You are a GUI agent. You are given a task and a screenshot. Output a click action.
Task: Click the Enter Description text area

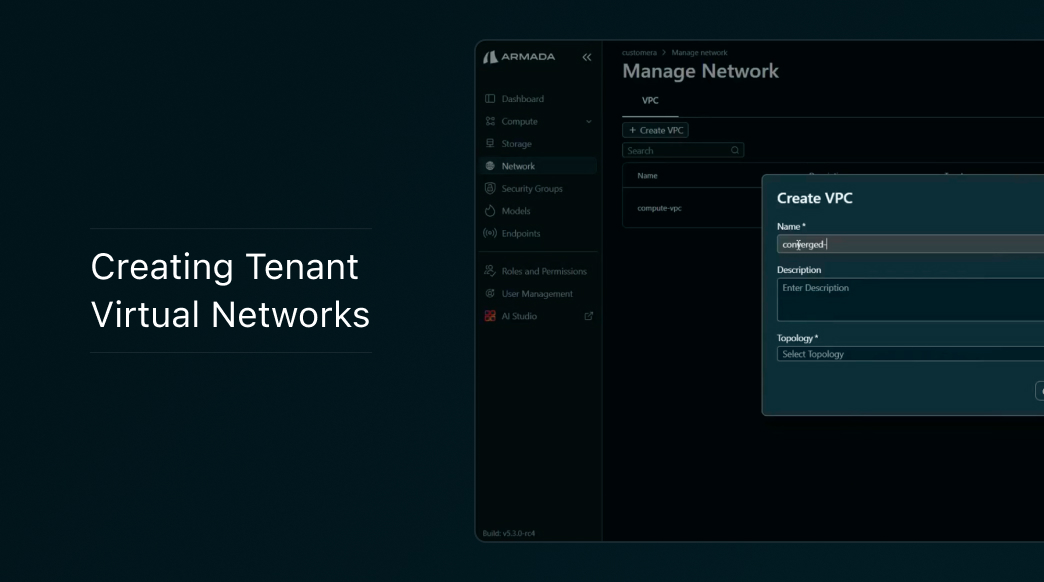point(910,300)
